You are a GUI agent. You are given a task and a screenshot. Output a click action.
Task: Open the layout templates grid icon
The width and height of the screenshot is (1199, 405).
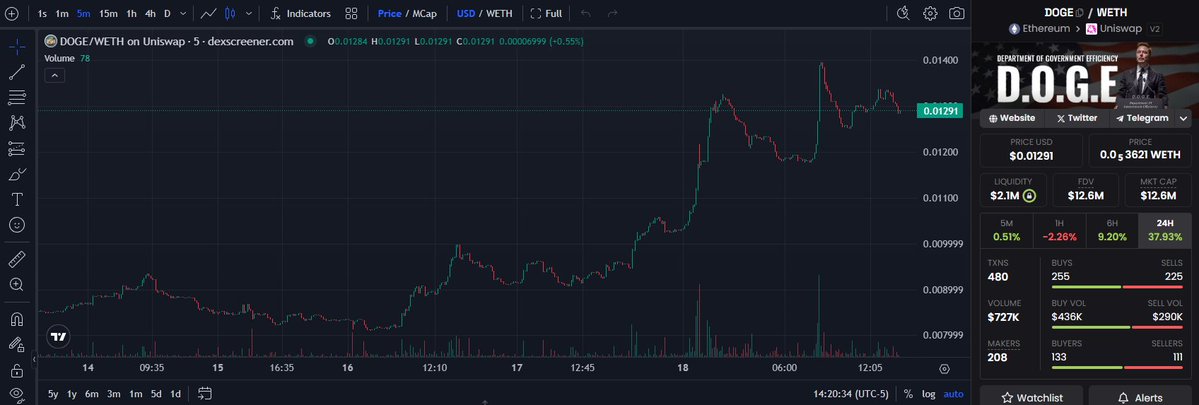(x=351, y=13)
